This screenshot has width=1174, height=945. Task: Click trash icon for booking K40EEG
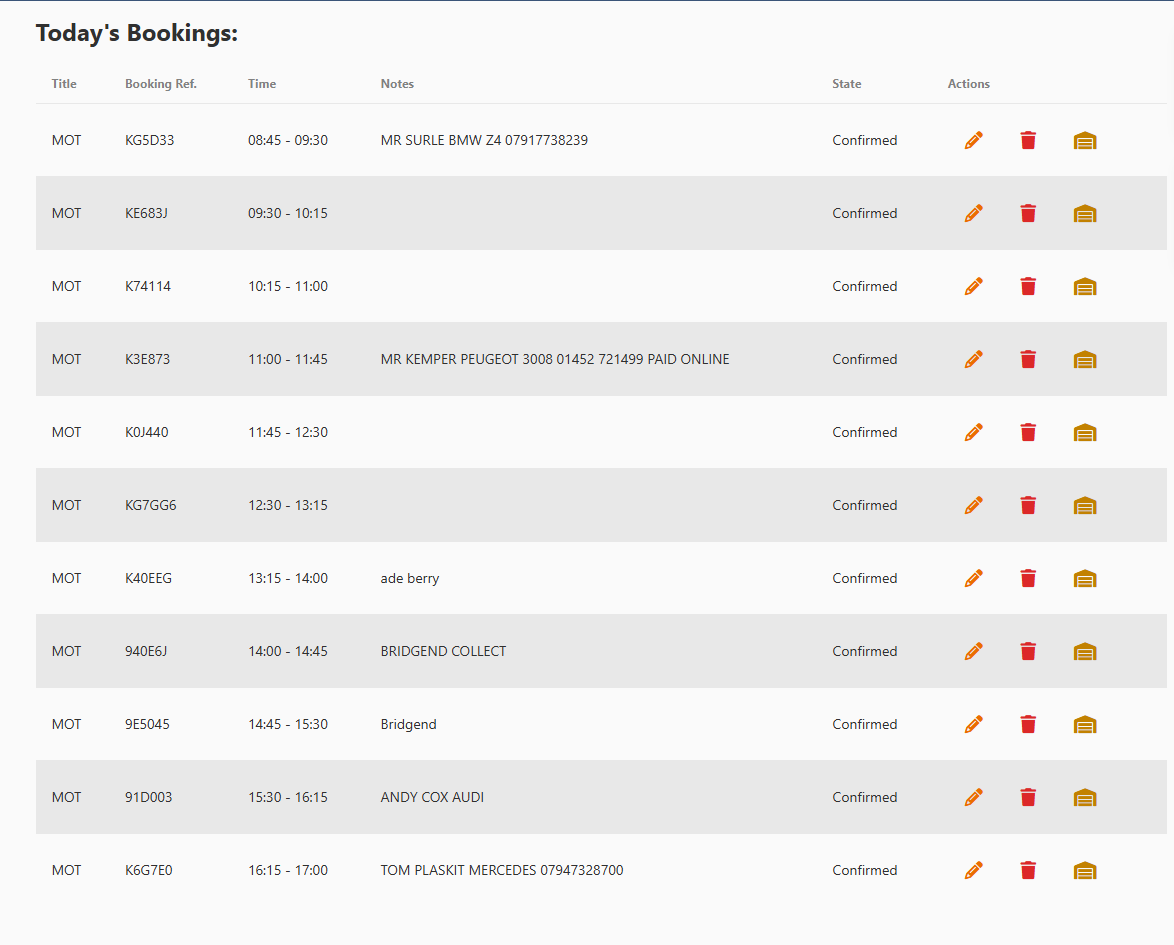tap(1028, 578)
